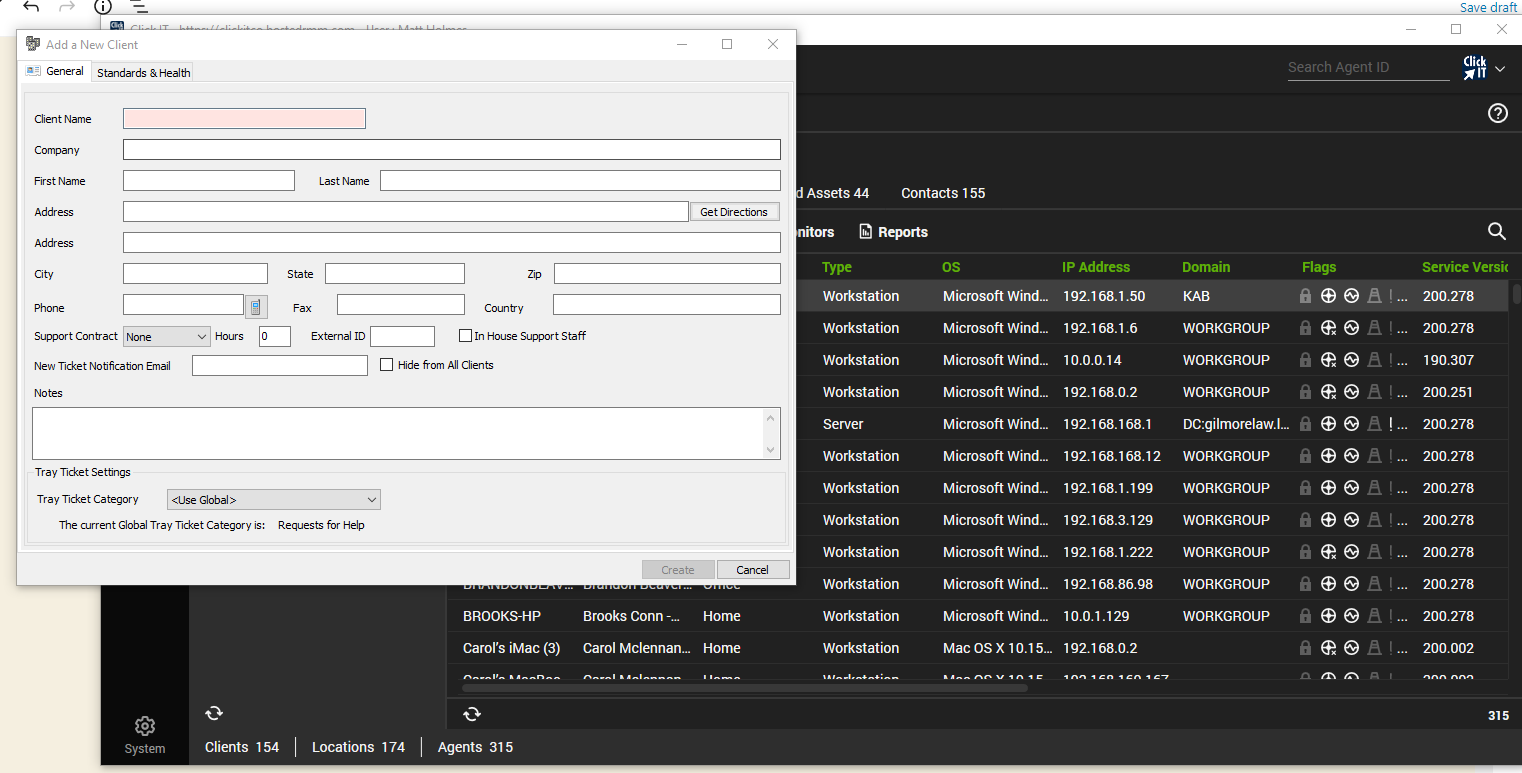Image resolution: width=1522 pixels, height=773 pixels.
Task: Click remote control flag in 192.168.1.222 row
Action: click(1329, 552)
